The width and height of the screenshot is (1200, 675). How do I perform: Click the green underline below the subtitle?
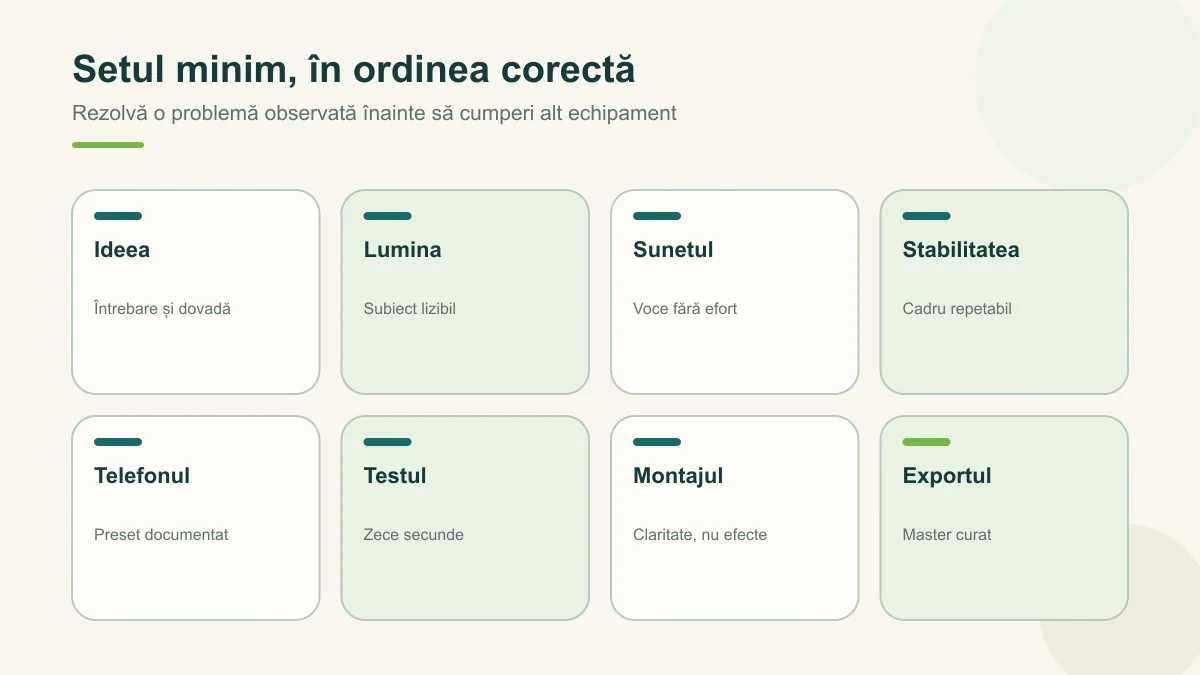(108, 145)
